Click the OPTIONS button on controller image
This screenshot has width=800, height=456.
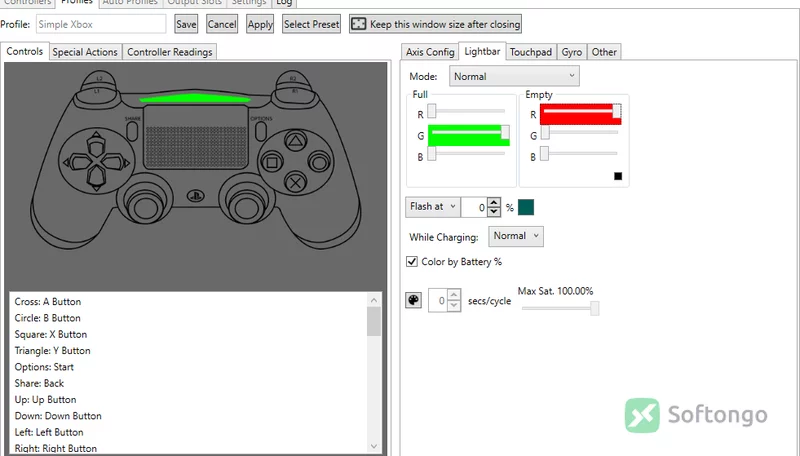pyautogui.click(x=261, y=131)
